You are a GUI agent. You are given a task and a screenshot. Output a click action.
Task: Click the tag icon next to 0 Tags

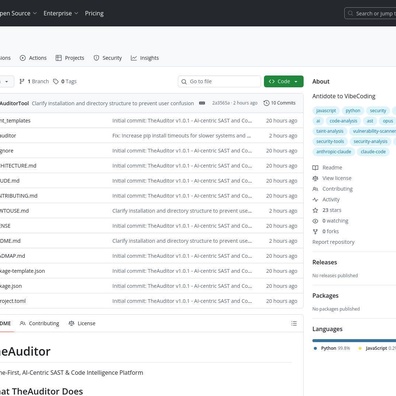click(56, 81)
